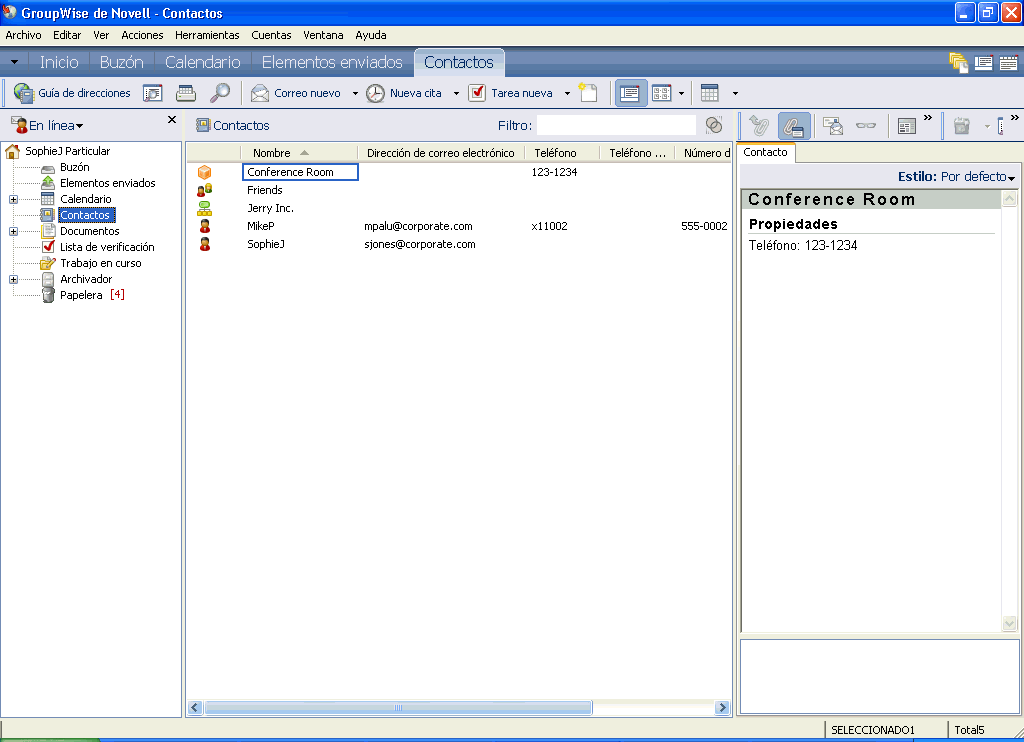
Task: Expand the Nueva cita dropdown arrow
Action: [456, 93]
